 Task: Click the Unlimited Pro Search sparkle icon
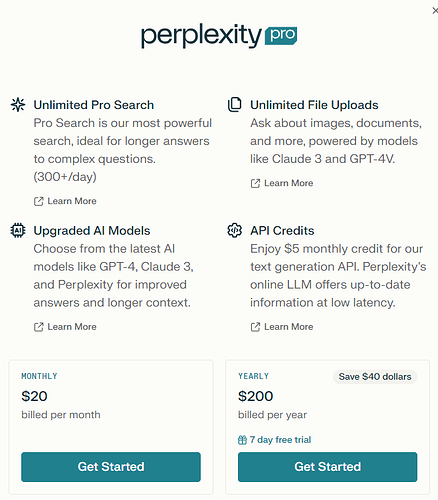click(x=18, y=105)
